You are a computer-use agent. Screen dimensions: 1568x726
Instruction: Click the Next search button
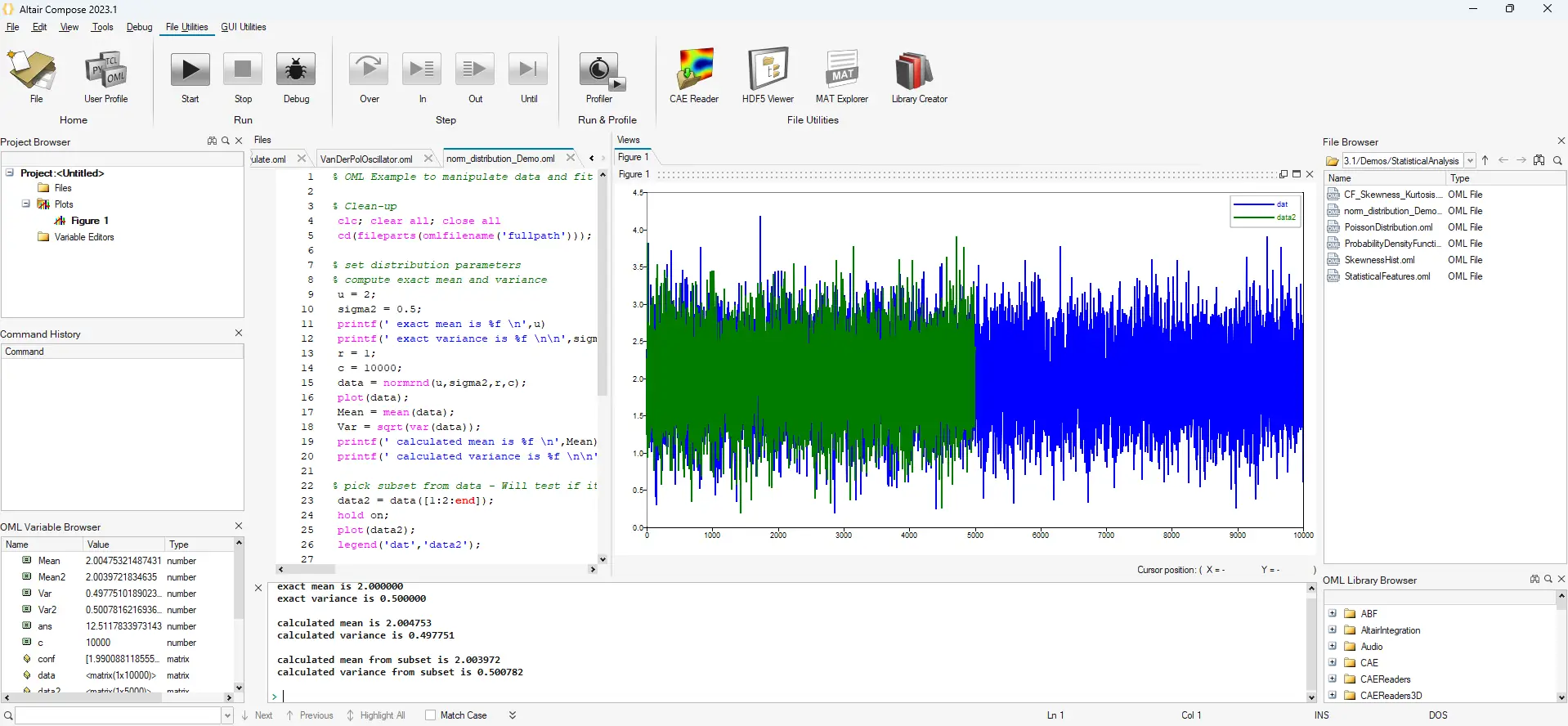[258, 715]
